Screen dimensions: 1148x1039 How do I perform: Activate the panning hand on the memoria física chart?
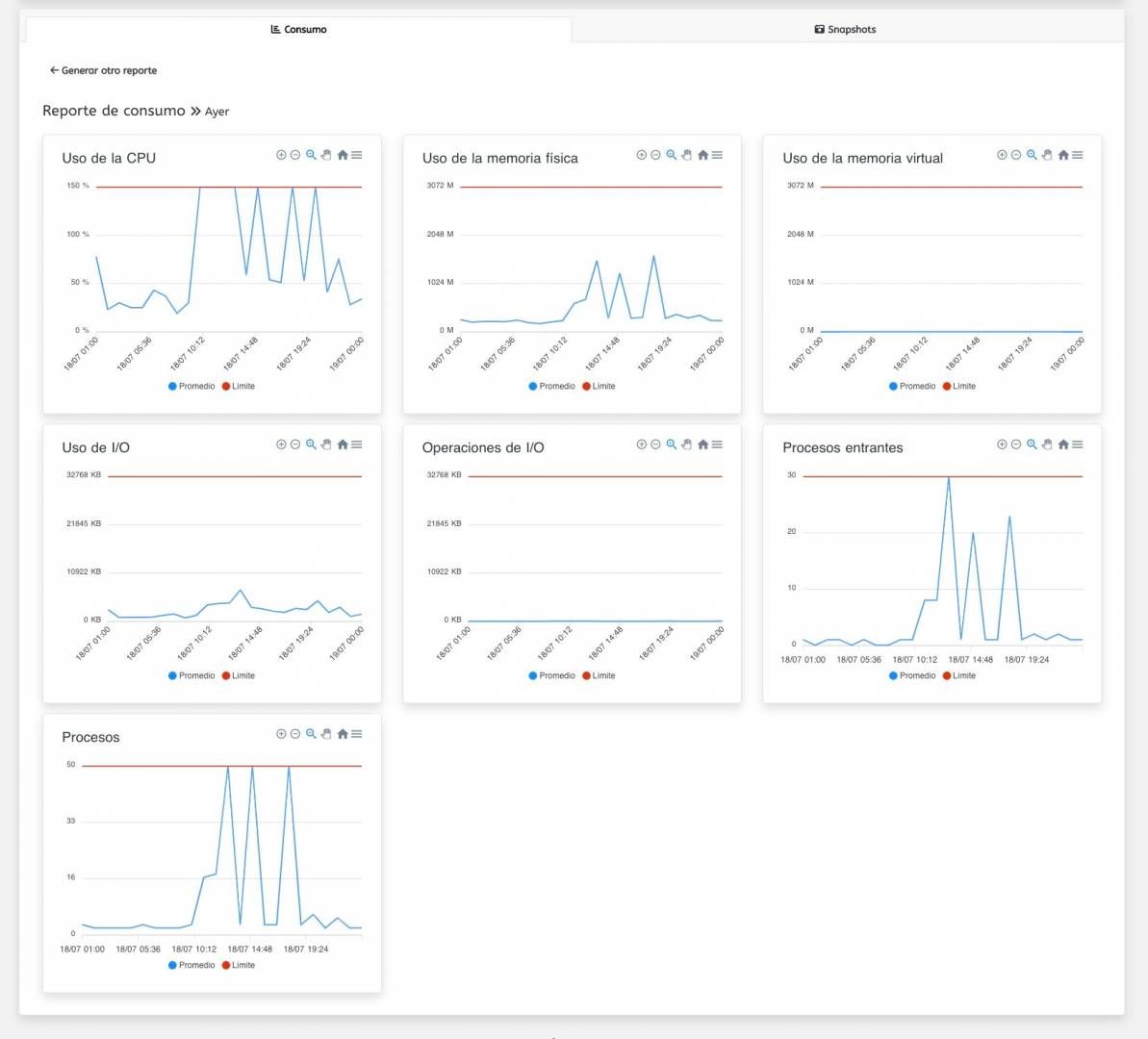click(x=687, y=155)
